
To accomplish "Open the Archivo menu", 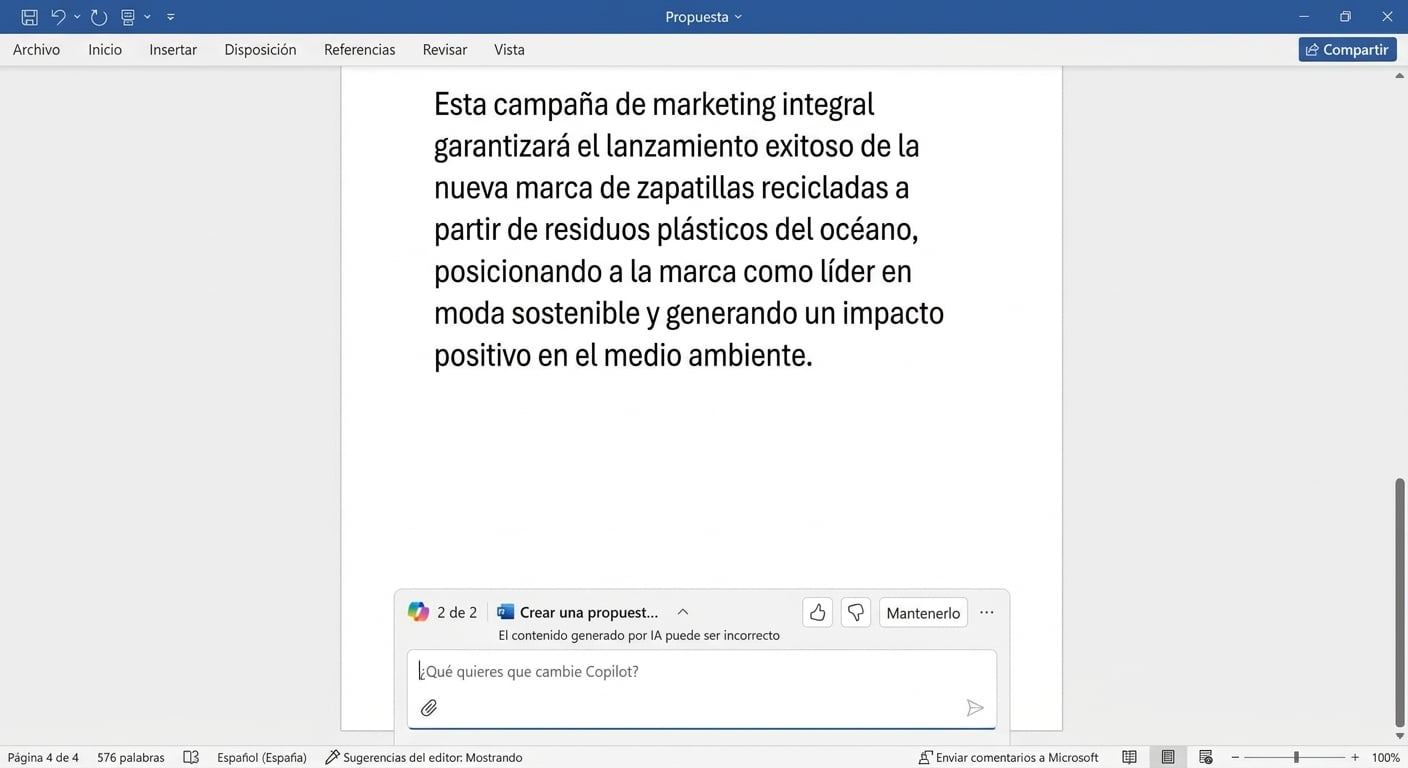I will (36, 50).
